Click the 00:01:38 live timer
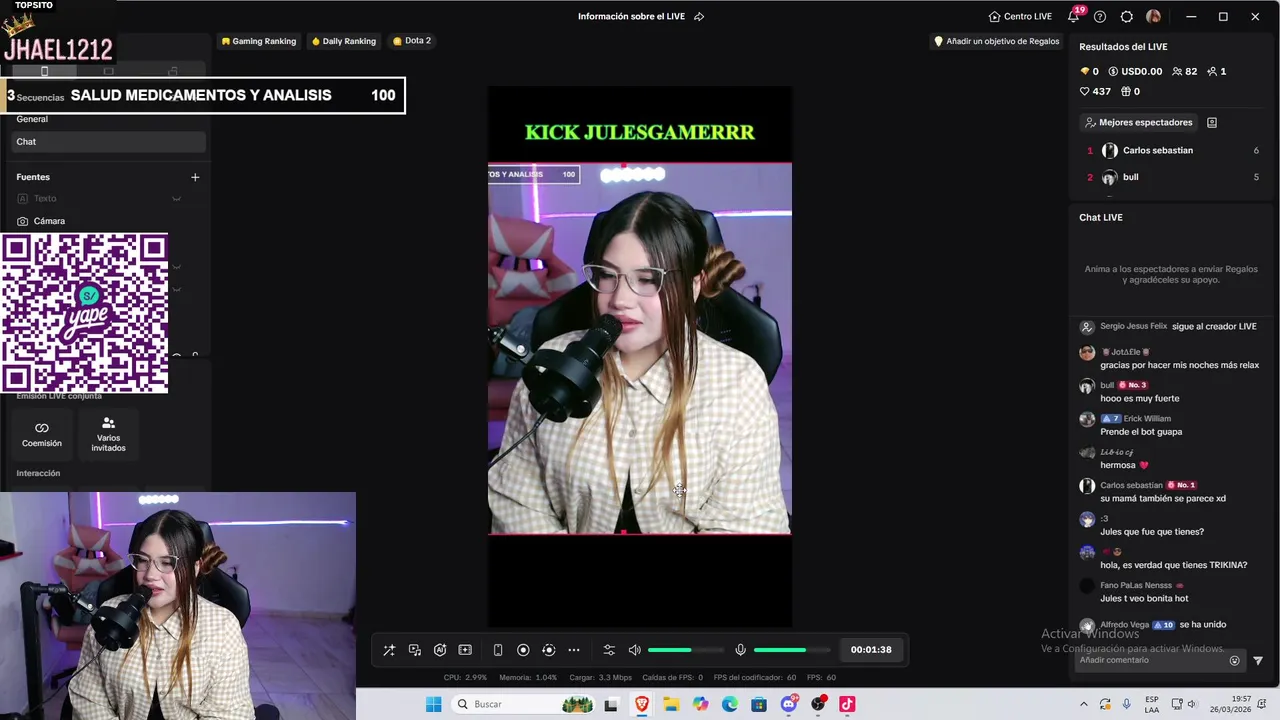 point(871,650)
